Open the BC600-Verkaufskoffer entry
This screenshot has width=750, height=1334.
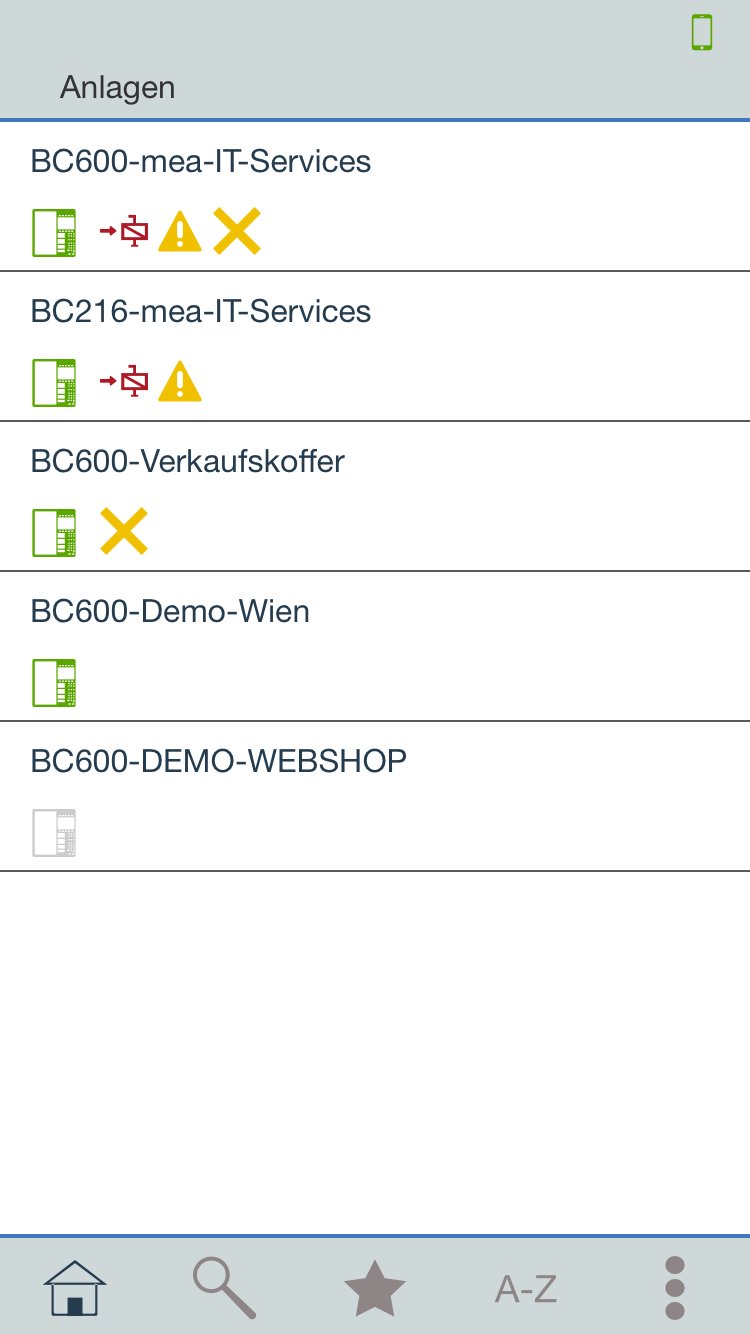coord(188,462)
